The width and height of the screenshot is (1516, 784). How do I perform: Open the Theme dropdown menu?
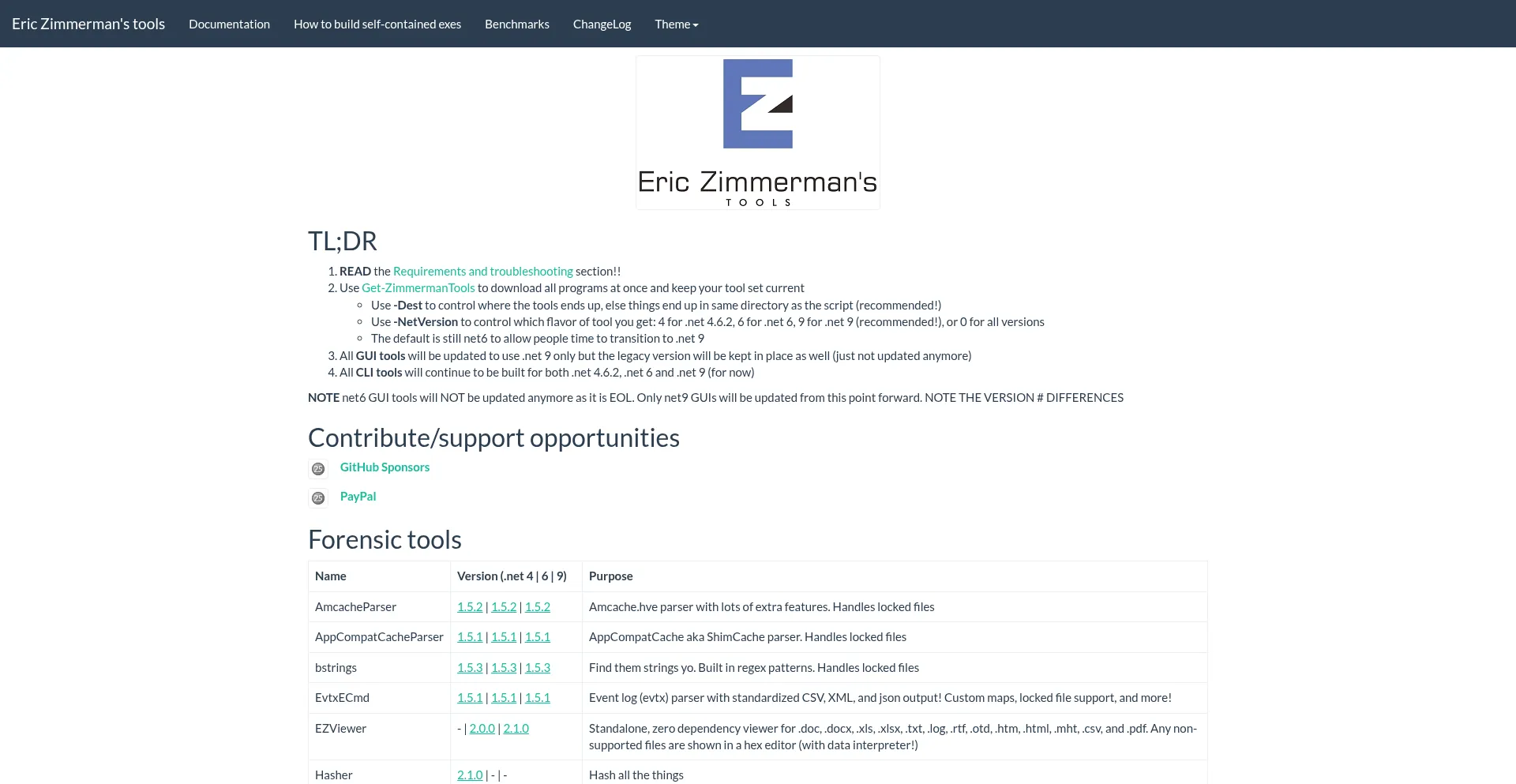coord(676,24)
